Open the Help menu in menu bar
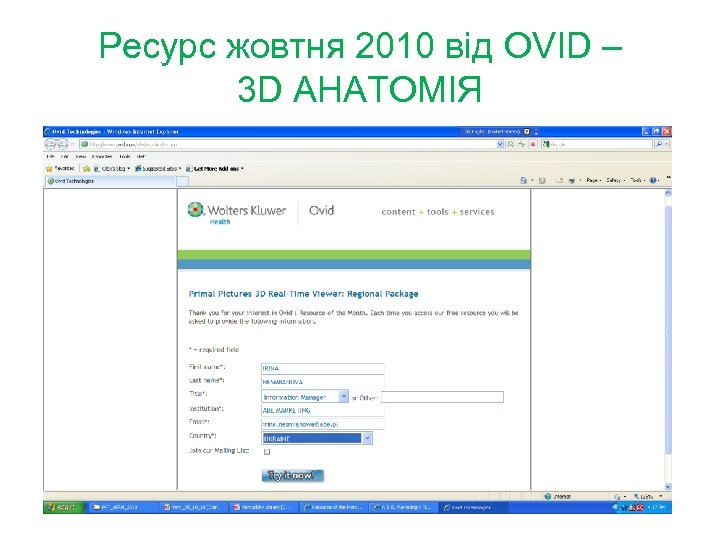 [x=141, y=156]
